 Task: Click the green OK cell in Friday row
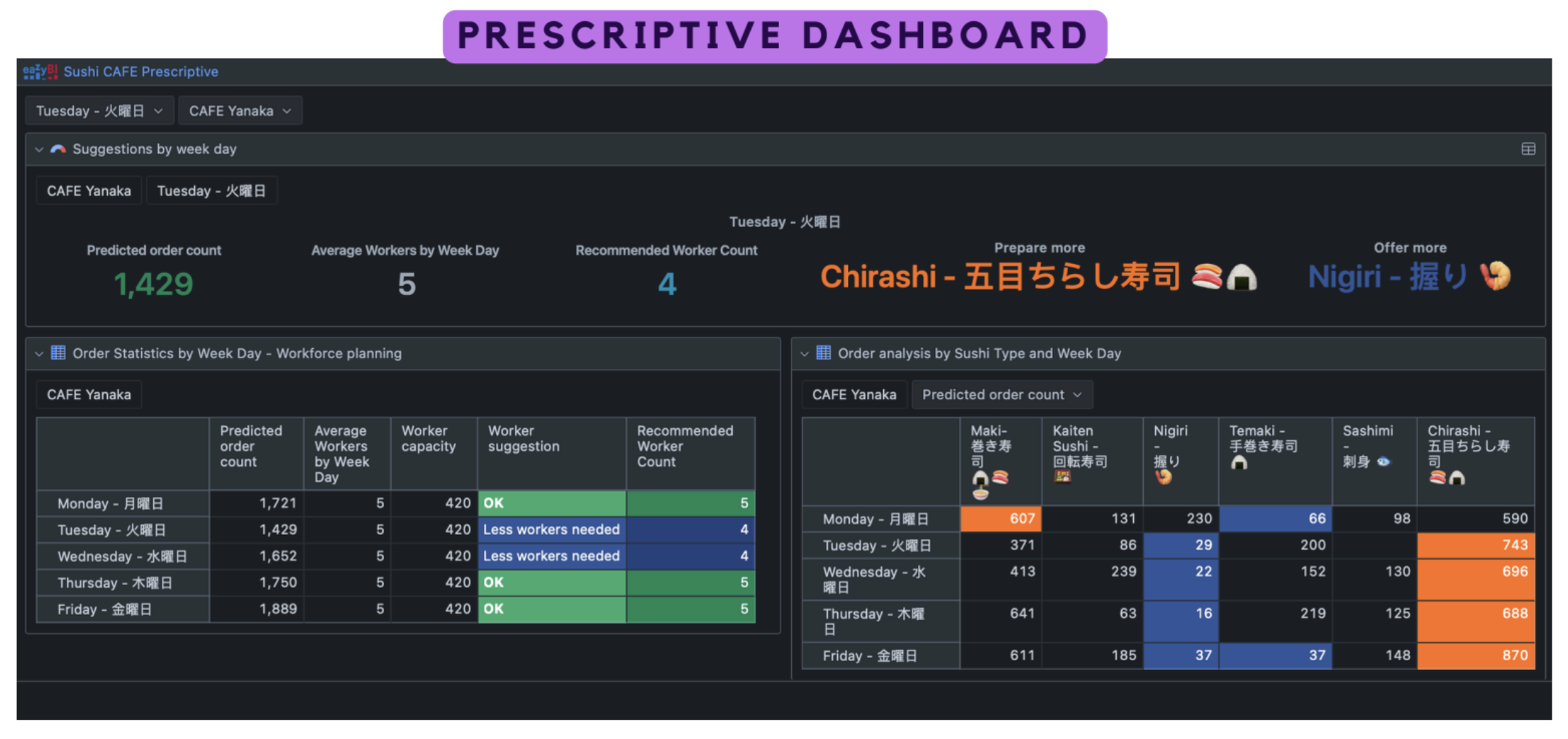point(552,609)
